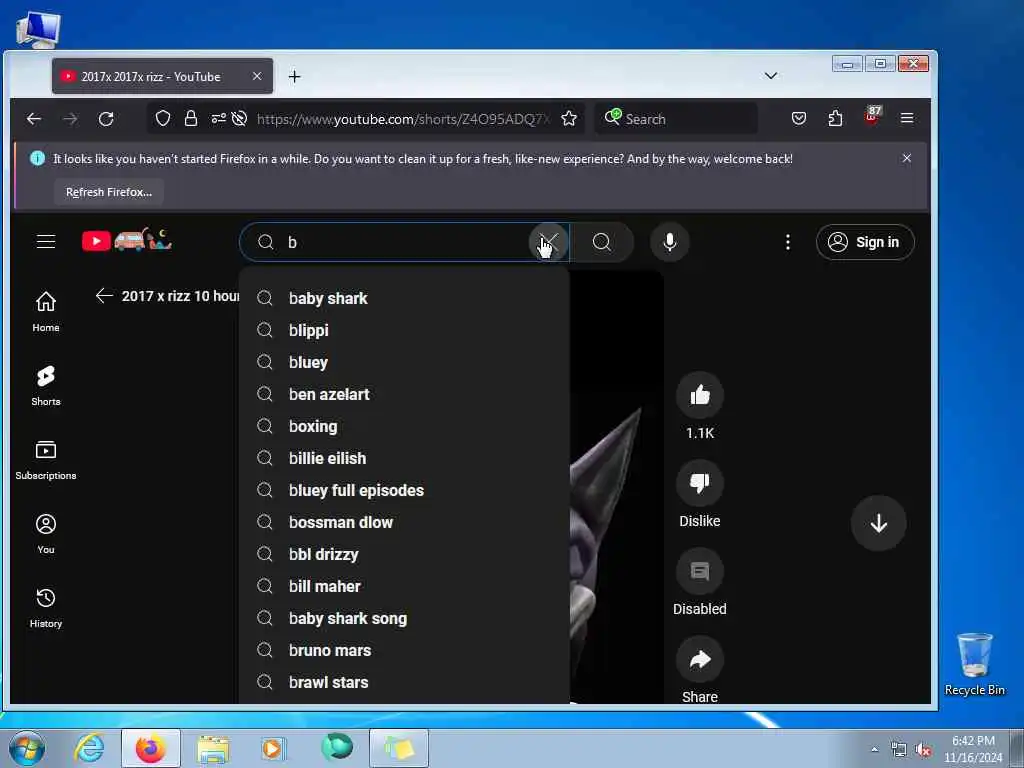Click the Firefox Search box

[x=677, y=119]
